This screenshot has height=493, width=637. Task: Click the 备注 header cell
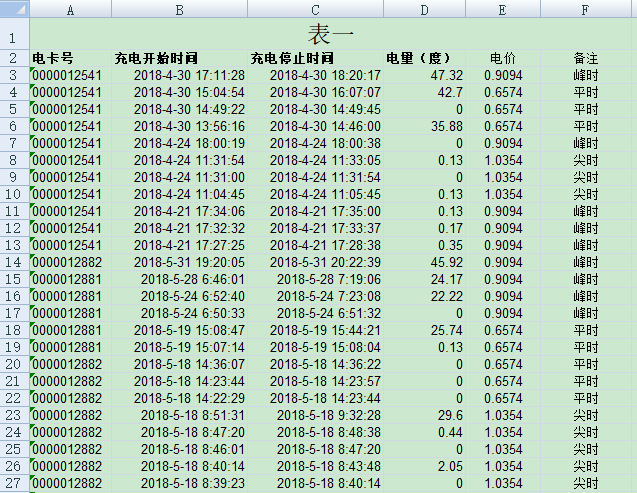point(585,58)
